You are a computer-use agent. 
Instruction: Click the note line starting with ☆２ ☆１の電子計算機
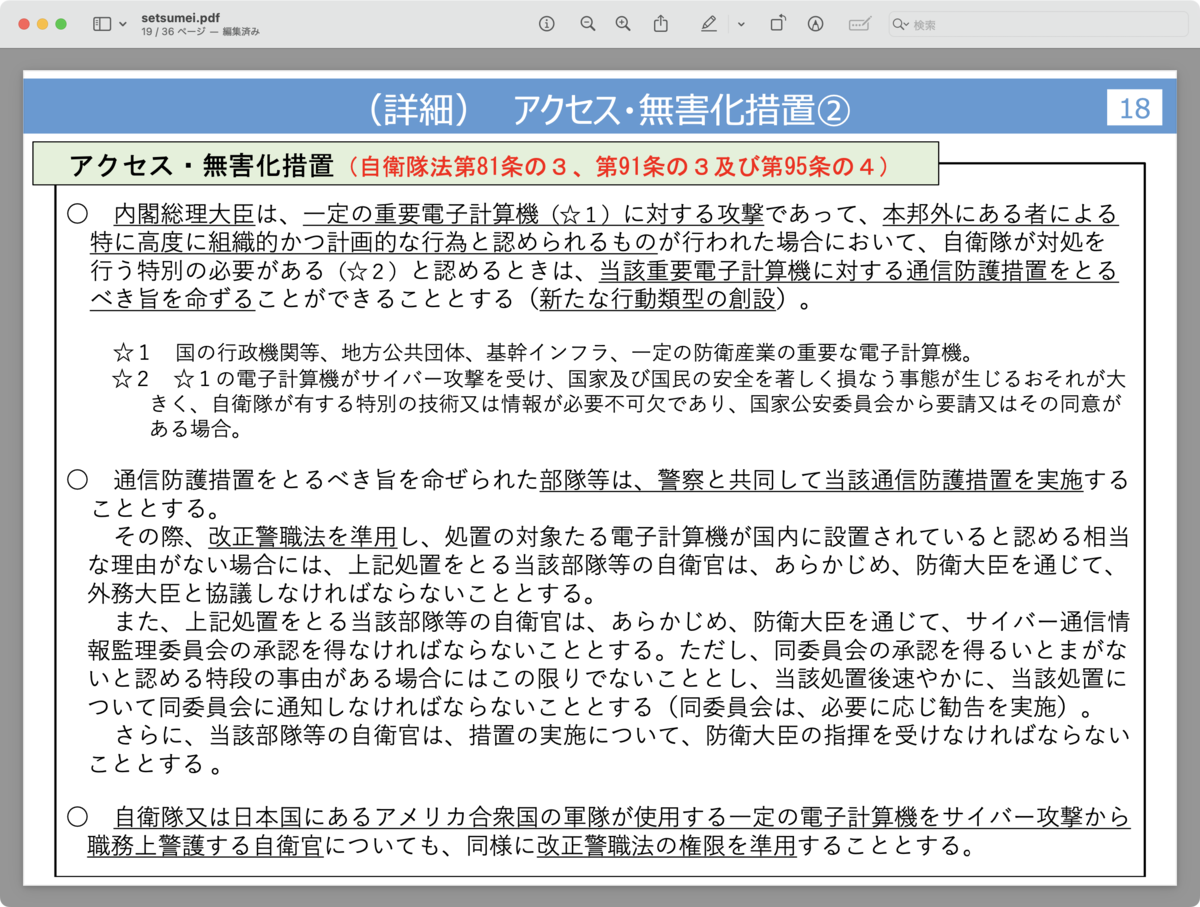point(620,380)
